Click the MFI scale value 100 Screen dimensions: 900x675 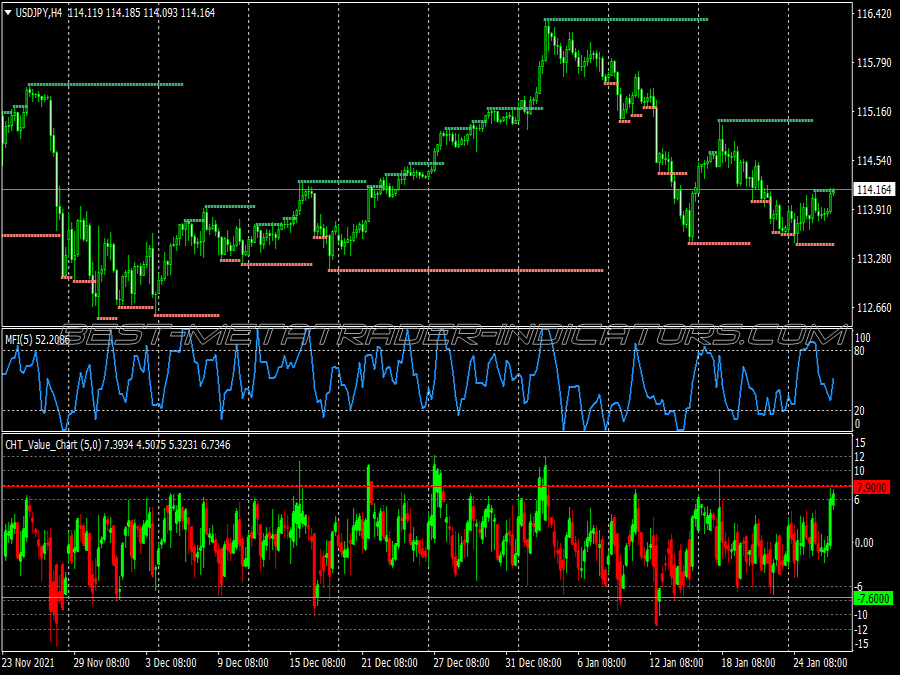click(x=863, y=338)
